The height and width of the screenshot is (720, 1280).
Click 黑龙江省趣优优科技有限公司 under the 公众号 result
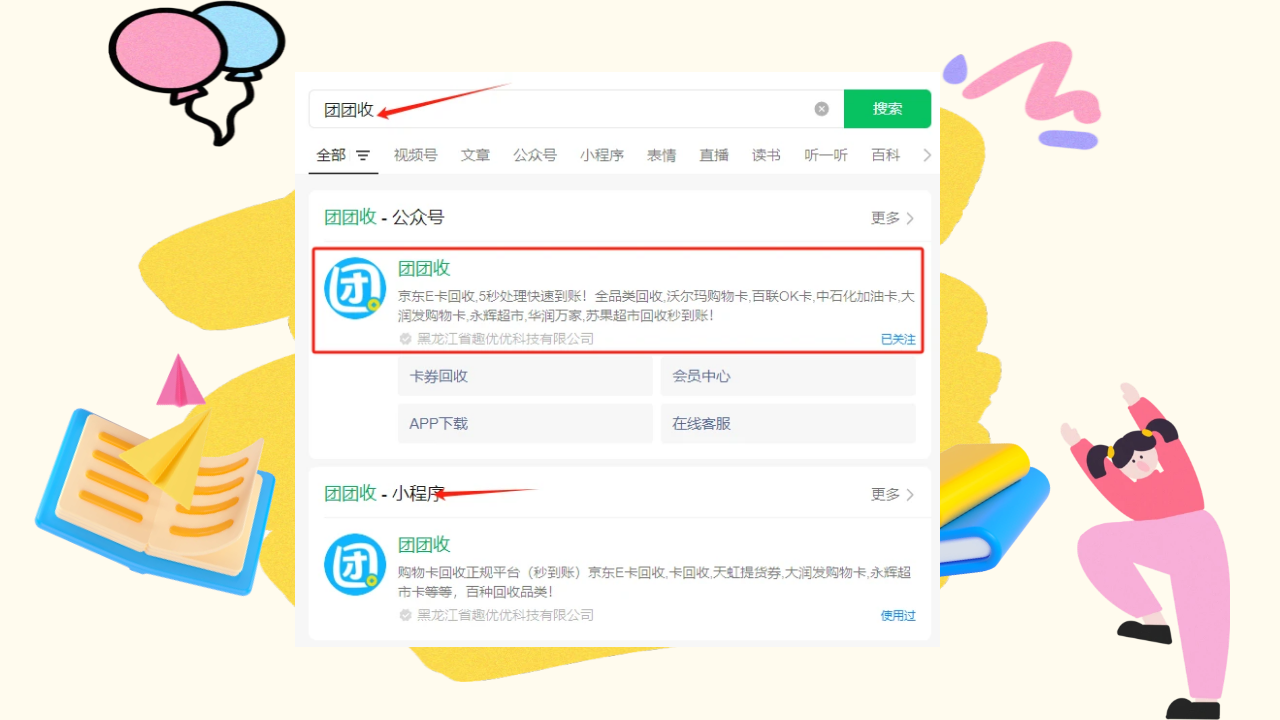click(505, 339)
